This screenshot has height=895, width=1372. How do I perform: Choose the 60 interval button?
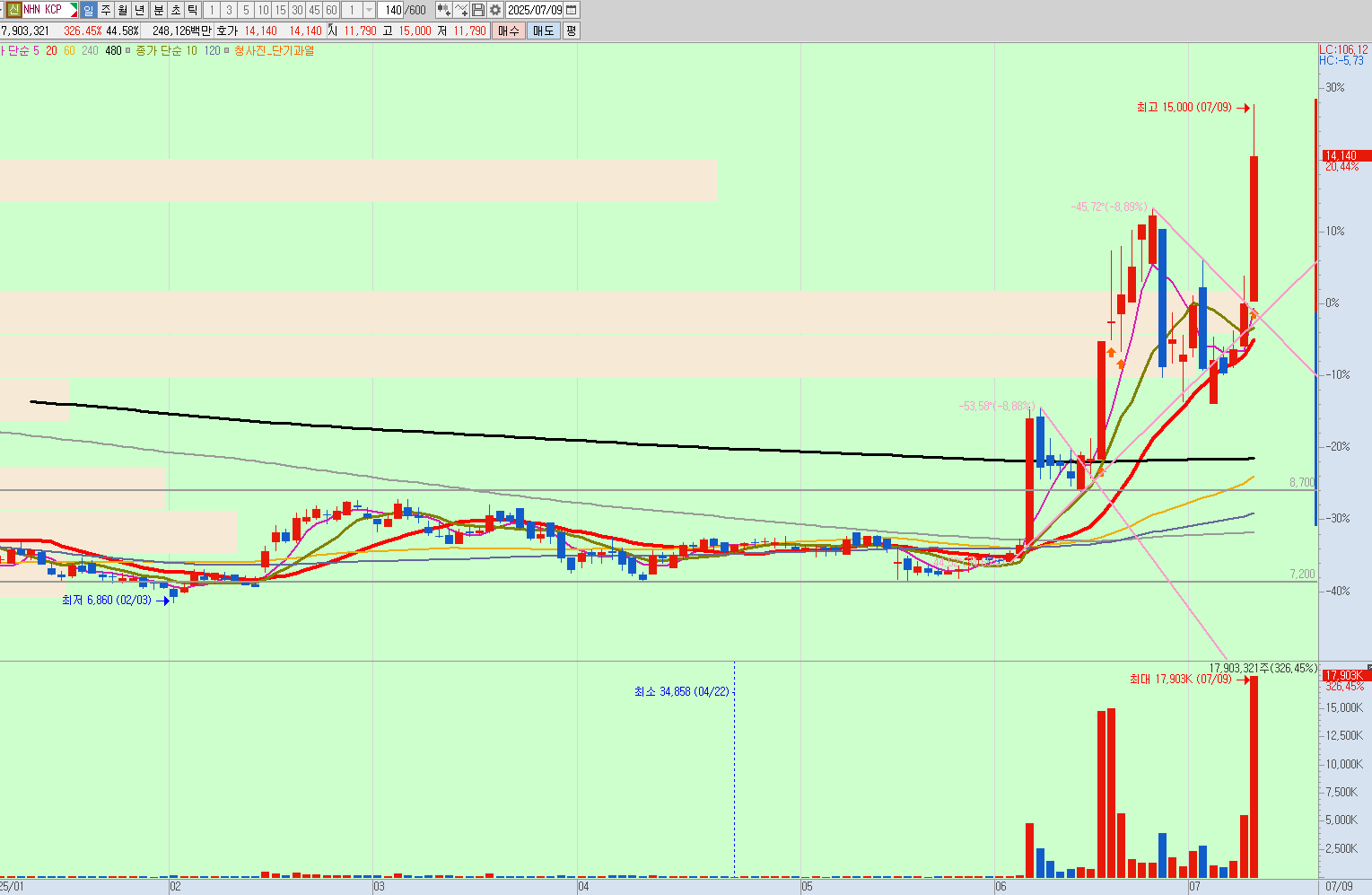tap(331, 10)
